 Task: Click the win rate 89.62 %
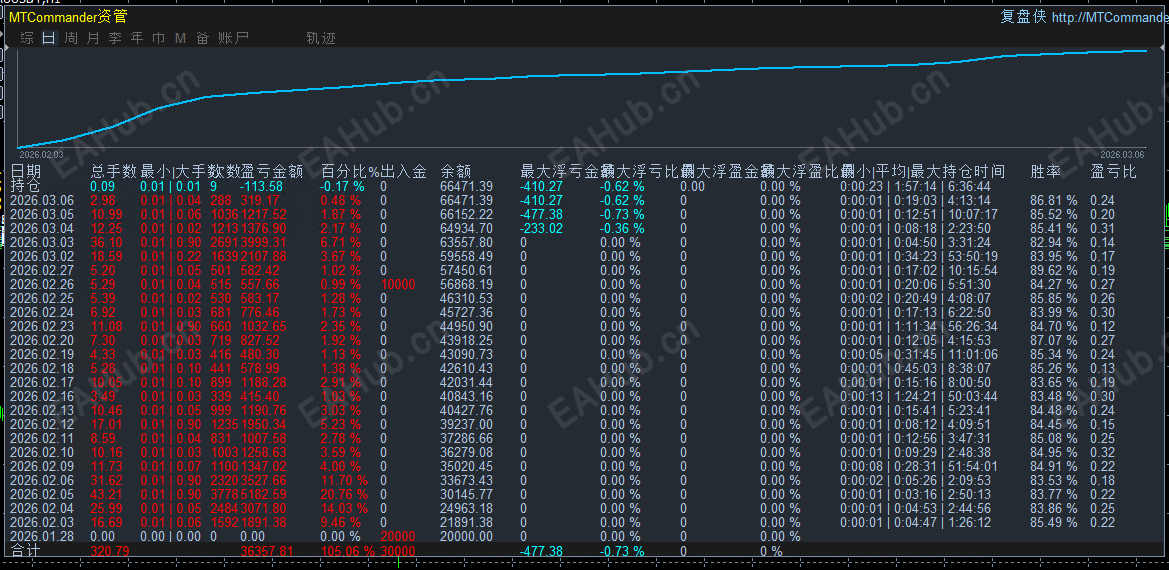tap(1054, 270)
